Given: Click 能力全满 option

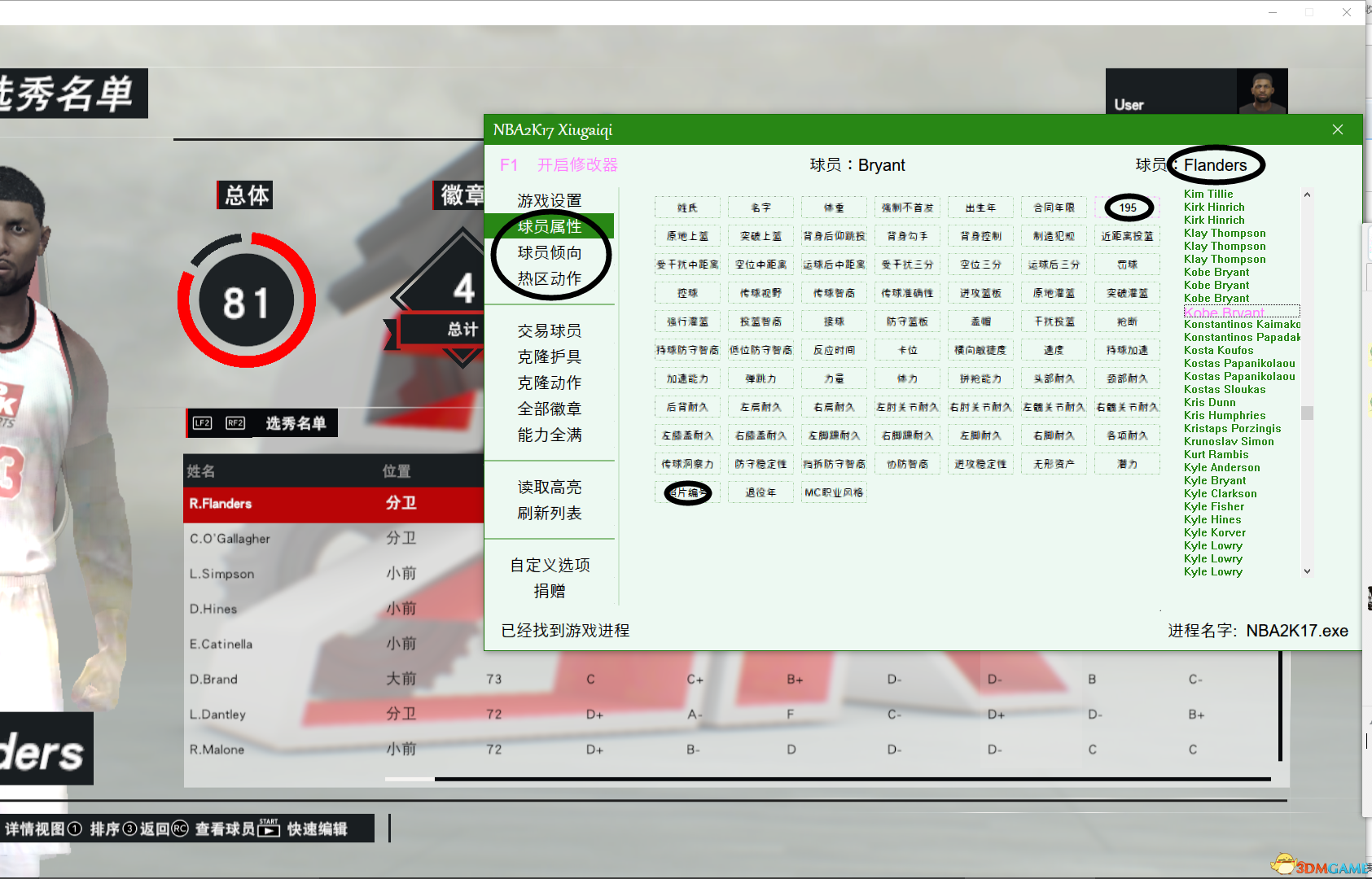Looking at the screenshot, I should click(550, 435).
